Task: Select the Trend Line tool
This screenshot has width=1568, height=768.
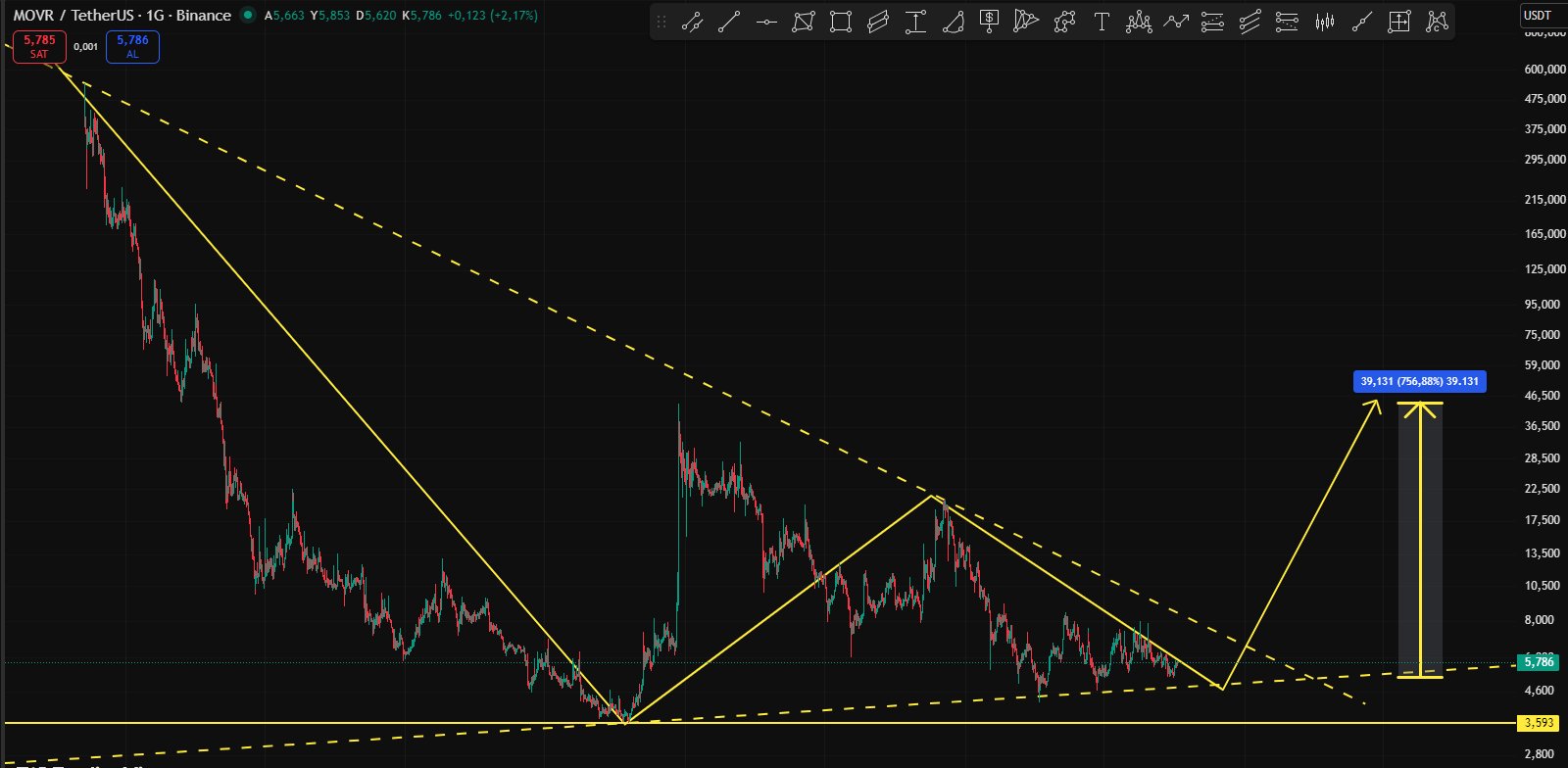Action: 729,22
